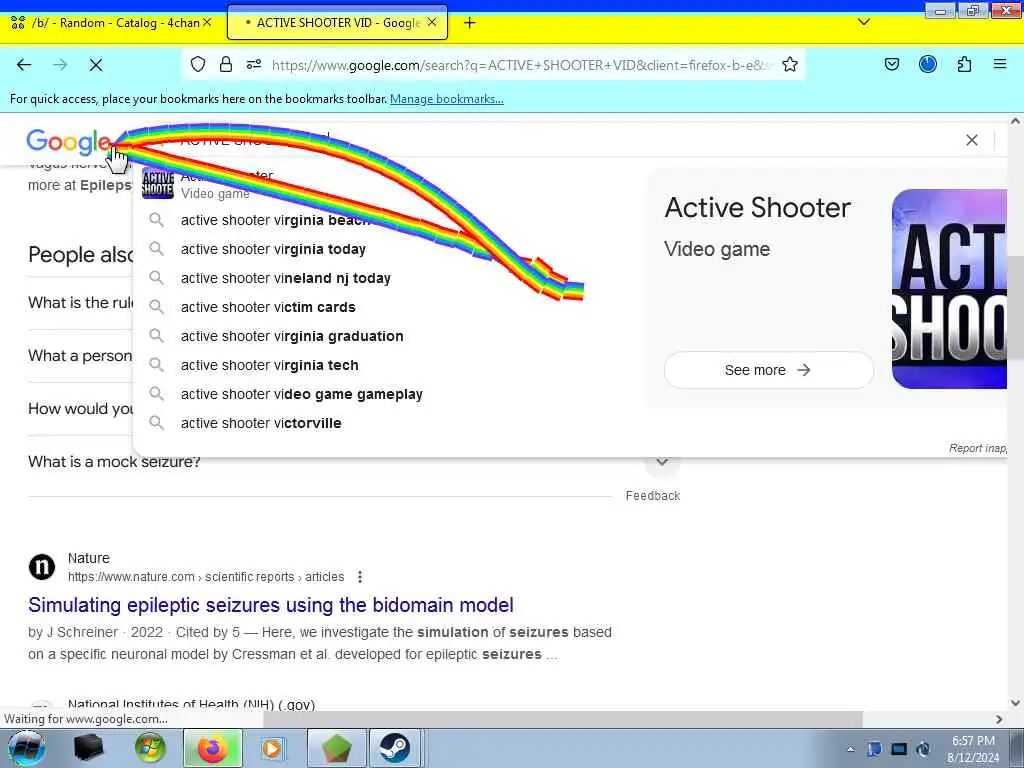This screenshot has height=768, width=1024.
Task: Open the tracking protection shield icon
Action: (x=198, y=64)
